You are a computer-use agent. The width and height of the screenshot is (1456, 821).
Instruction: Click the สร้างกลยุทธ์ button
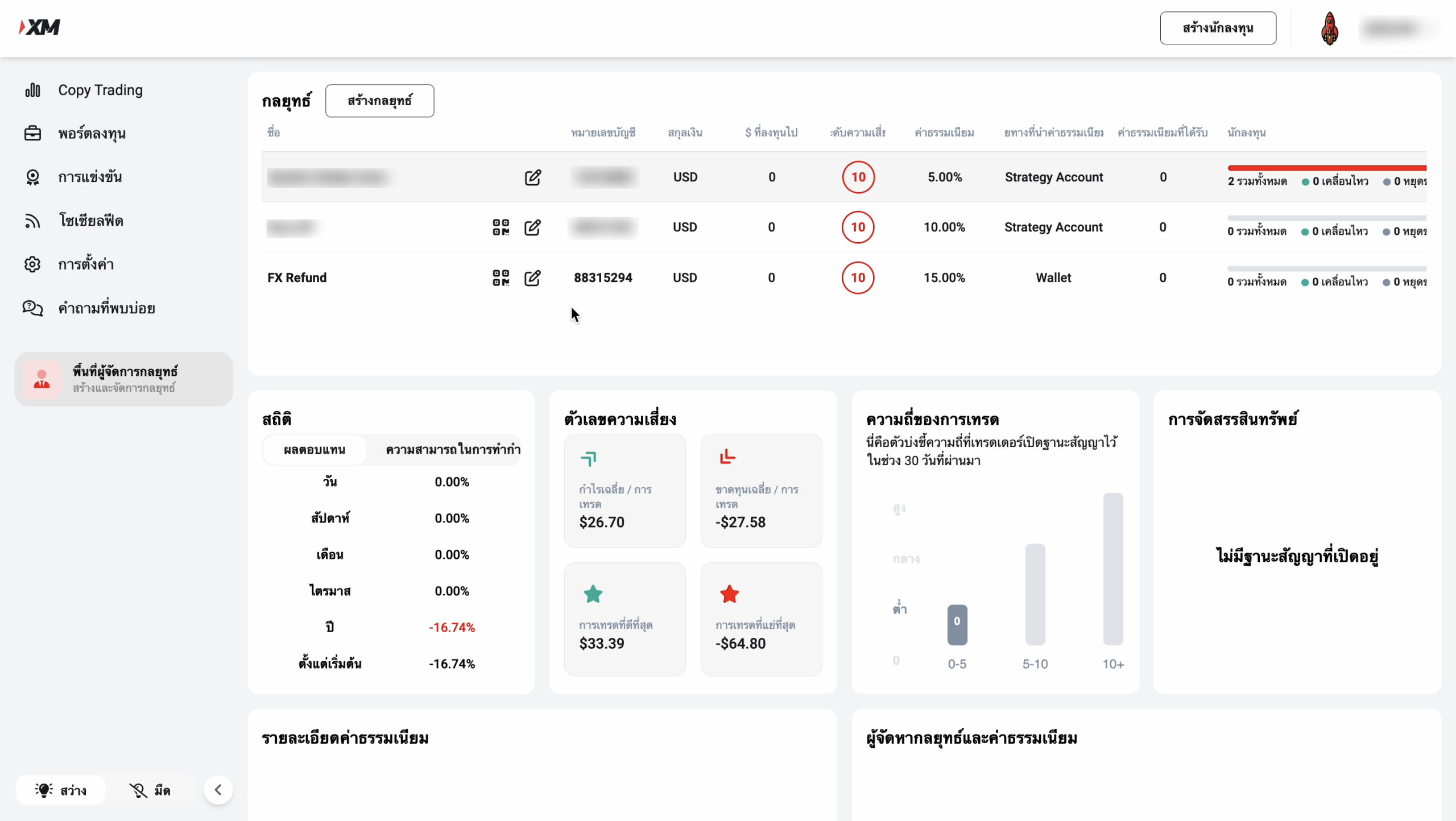pos(379,101)
